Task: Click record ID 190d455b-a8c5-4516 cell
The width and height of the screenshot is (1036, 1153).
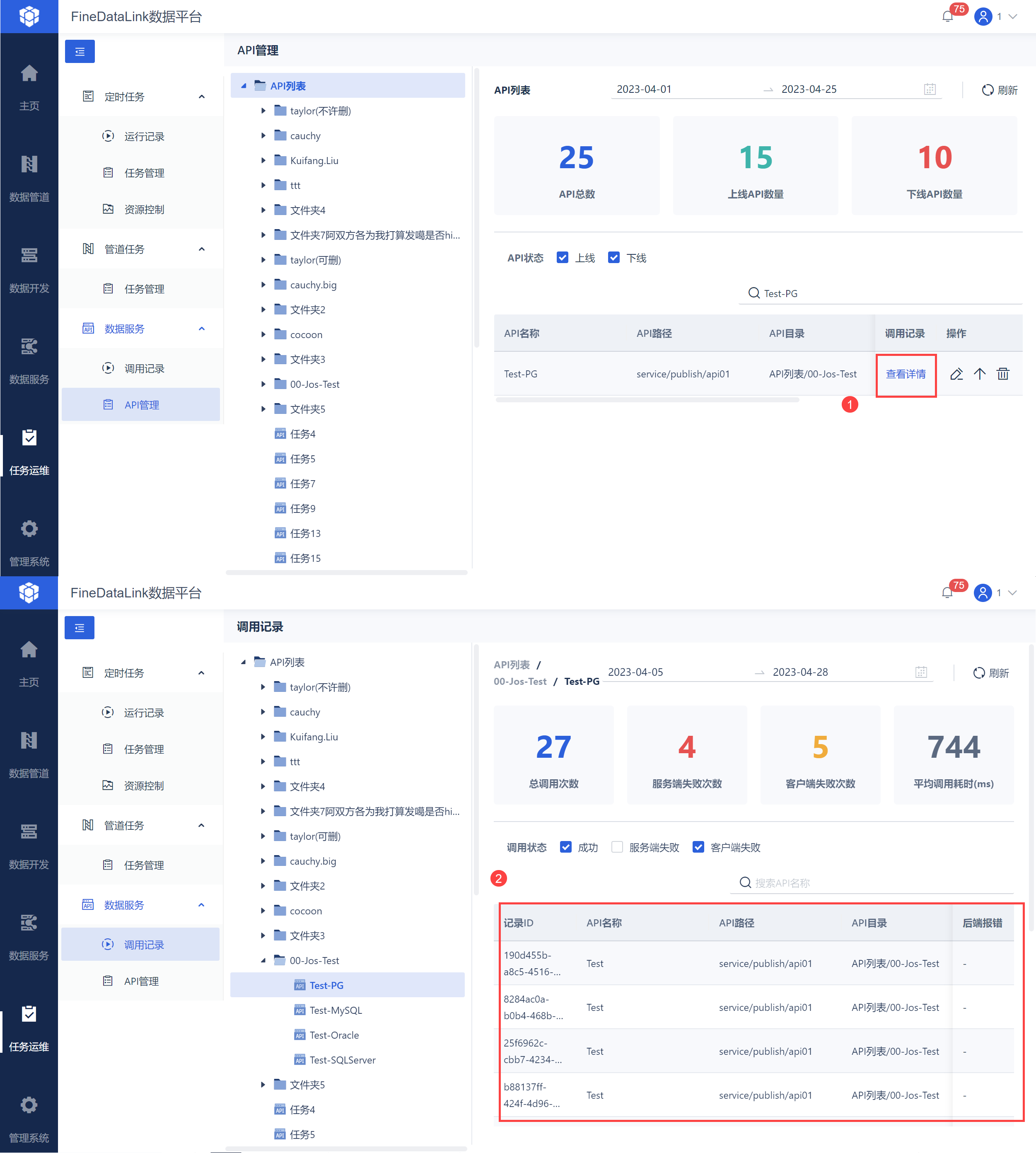Action: click(x=532, y=963)
